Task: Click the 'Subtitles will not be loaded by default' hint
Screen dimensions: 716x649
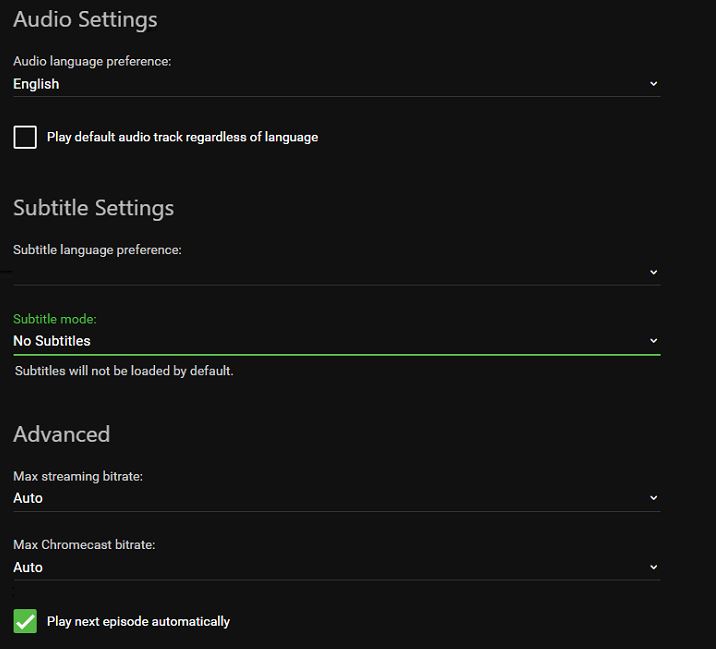Action: (x=124, y=371)
